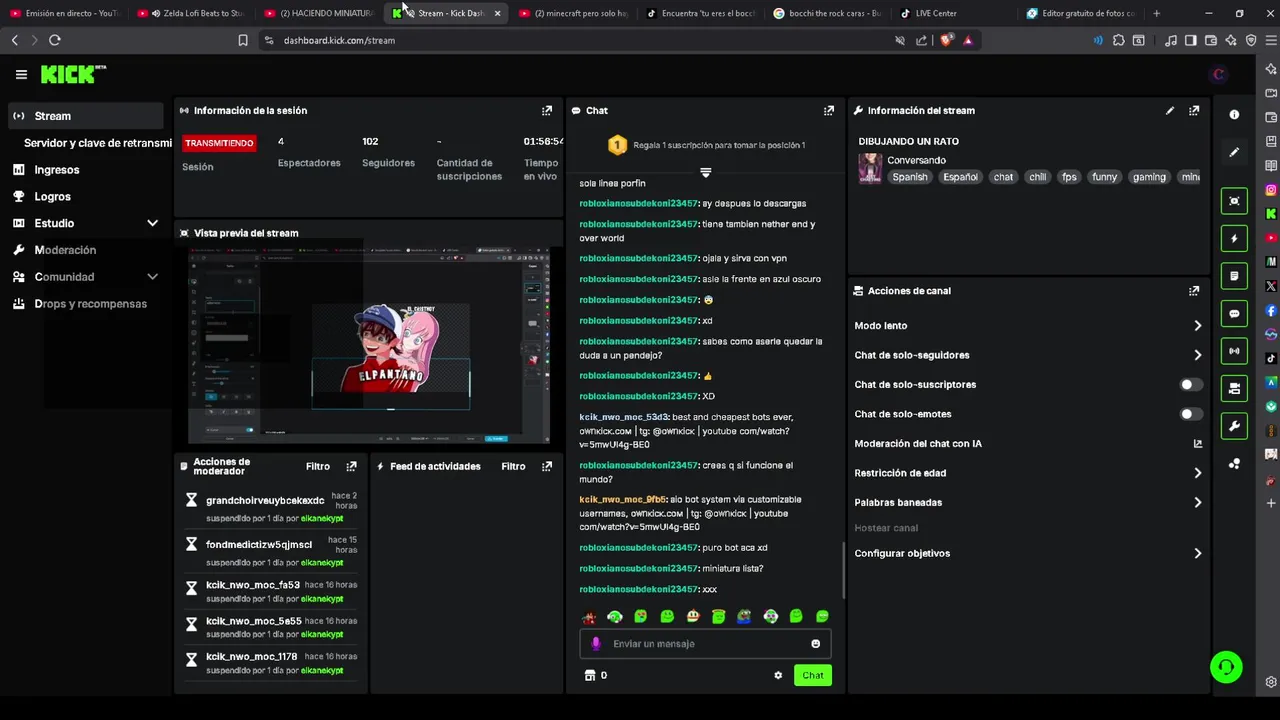Click the focus frame sidebar widget icon
This screenshot has width=1280, height=720.
tap(1234, 201)
